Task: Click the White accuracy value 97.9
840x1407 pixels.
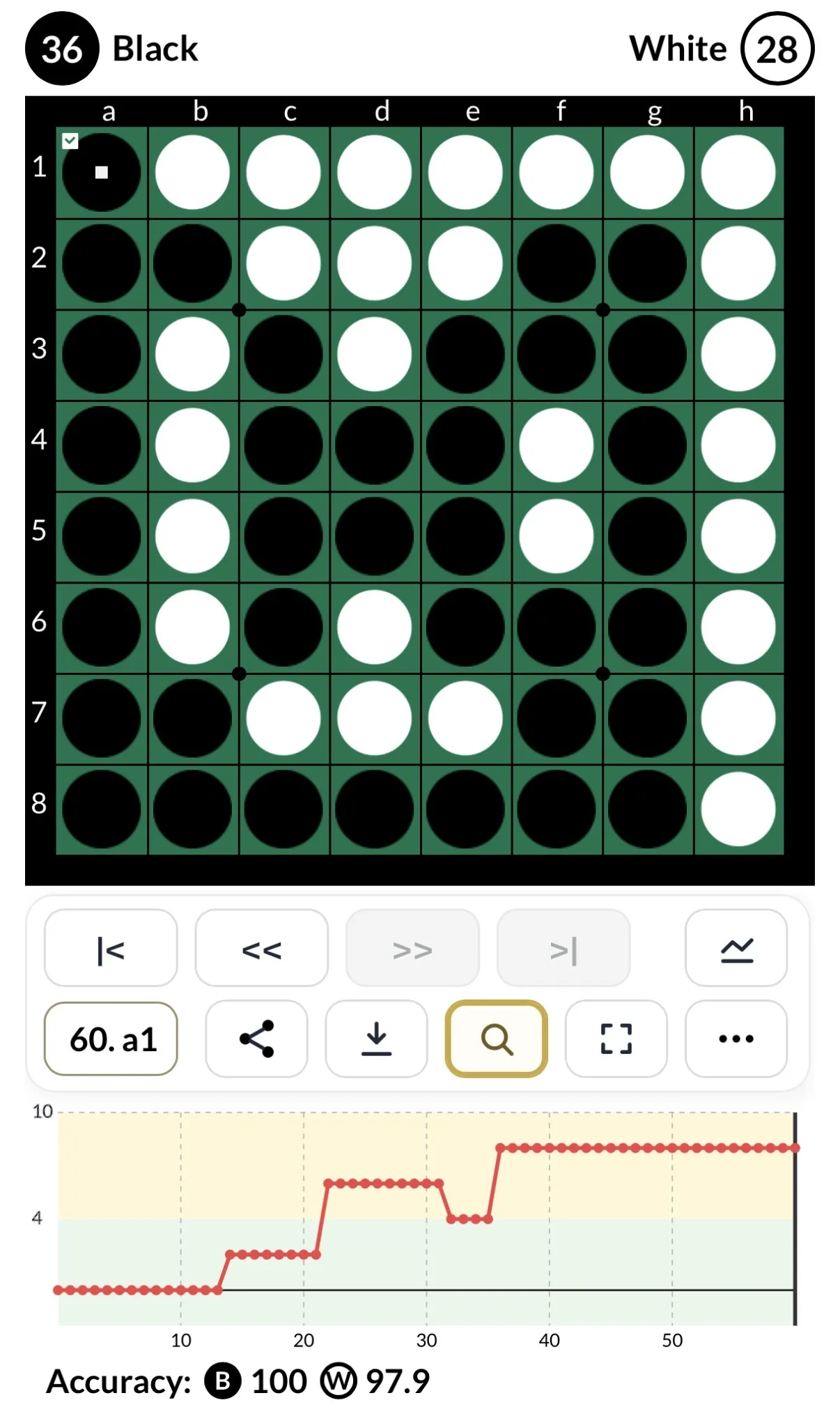Action: [398, 1381]
